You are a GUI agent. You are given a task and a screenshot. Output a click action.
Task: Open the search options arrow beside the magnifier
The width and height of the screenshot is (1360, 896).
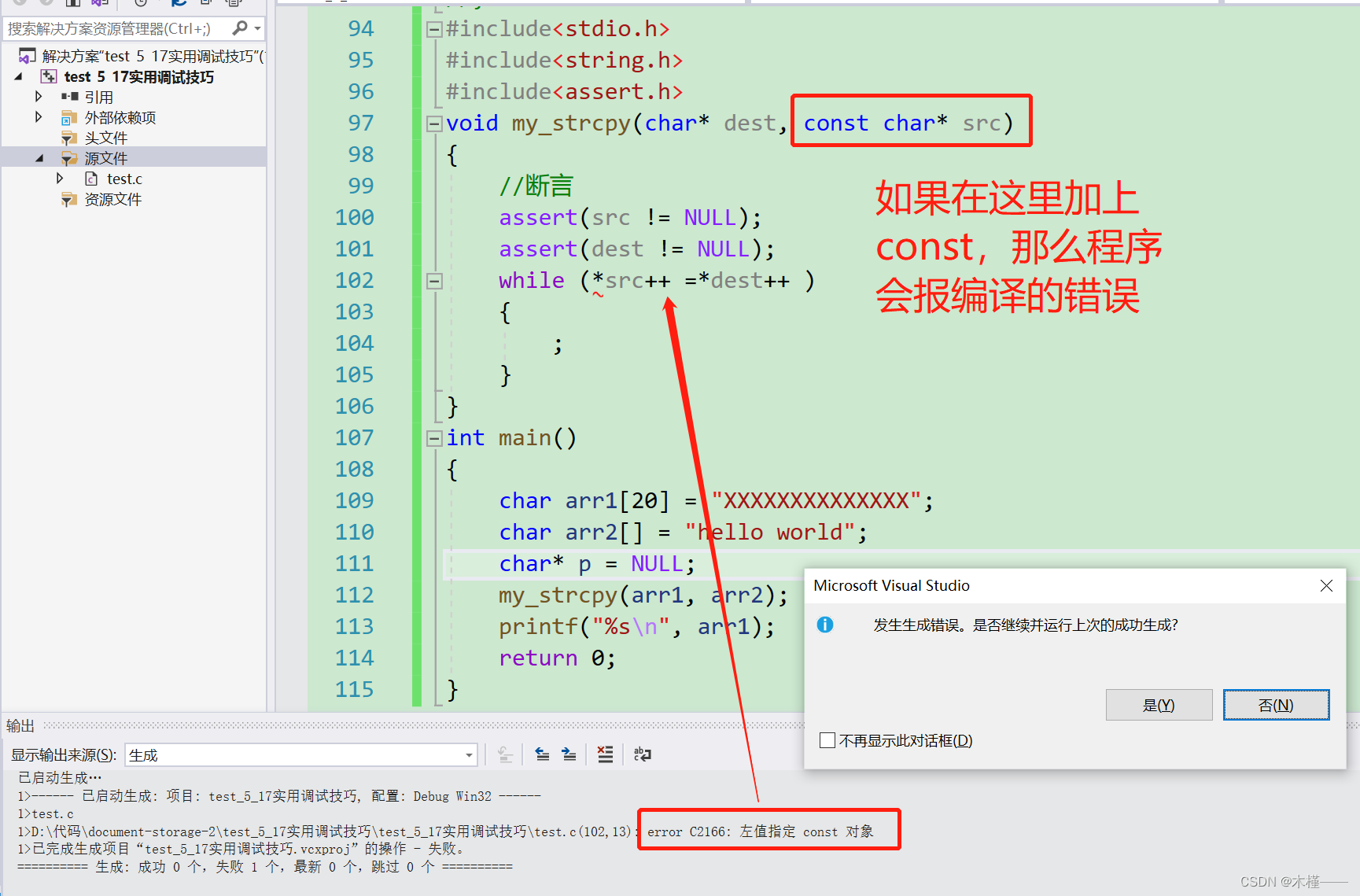click(x=257, y=28)
